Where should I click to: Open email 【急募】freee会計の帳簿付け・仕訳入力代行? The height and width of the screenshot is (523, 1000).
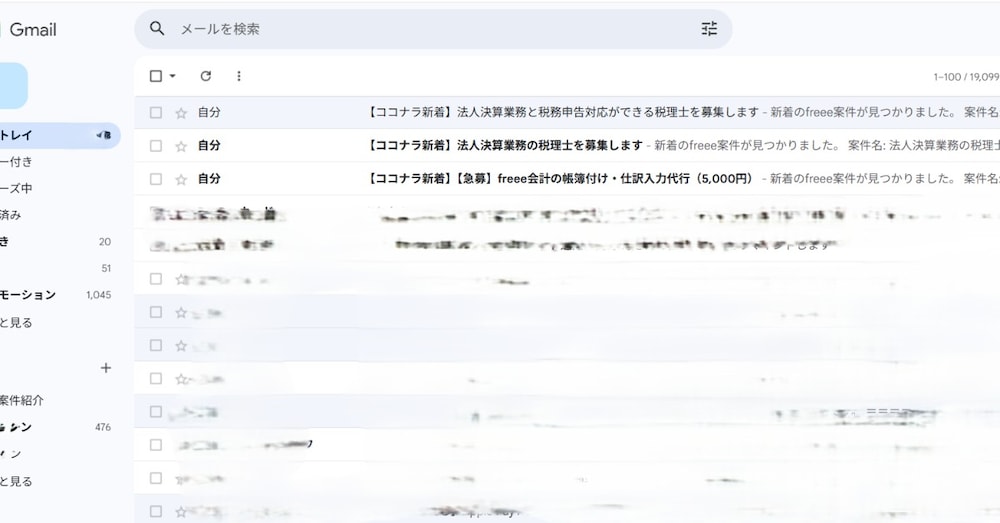tap(566, 179)
